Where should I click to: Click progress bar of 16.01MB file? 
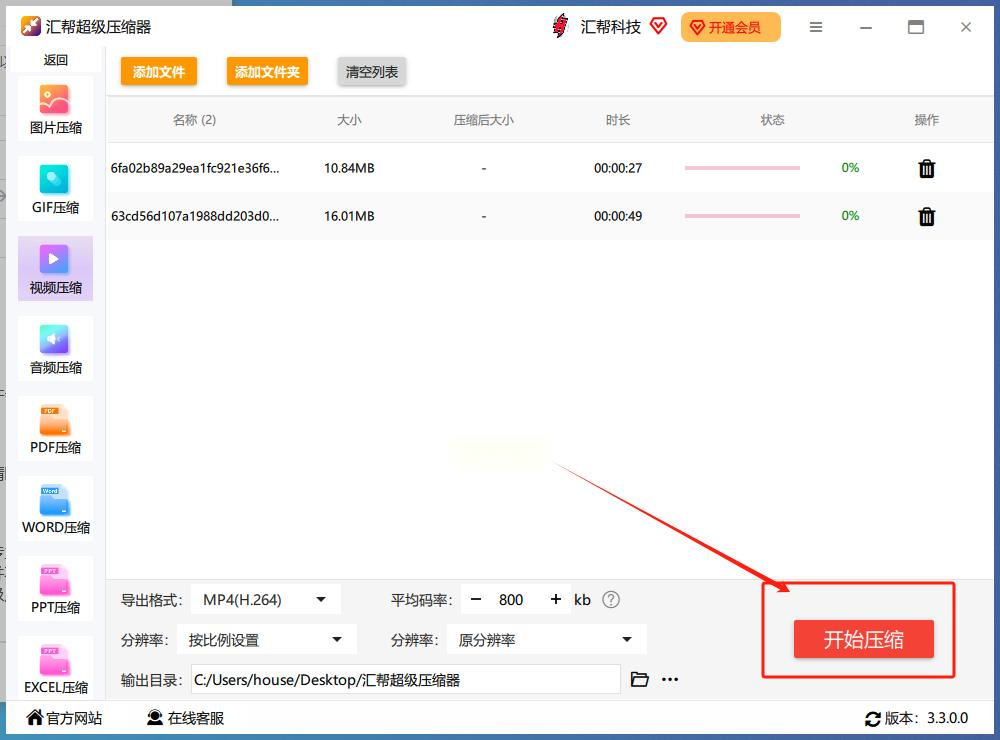(742, 216)
